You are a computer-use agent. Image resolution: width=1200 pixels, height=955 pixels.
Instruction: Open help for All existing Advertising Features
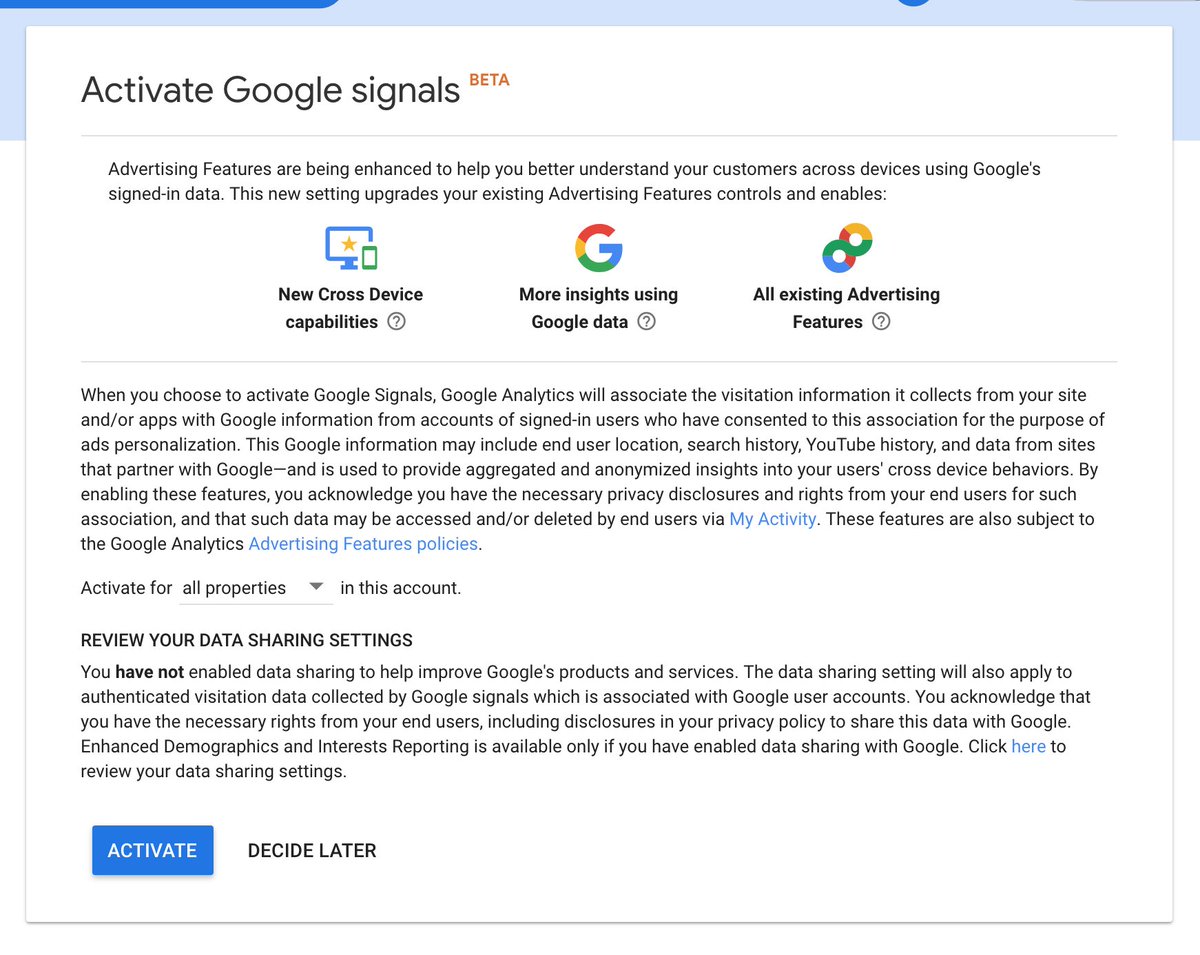881,322
